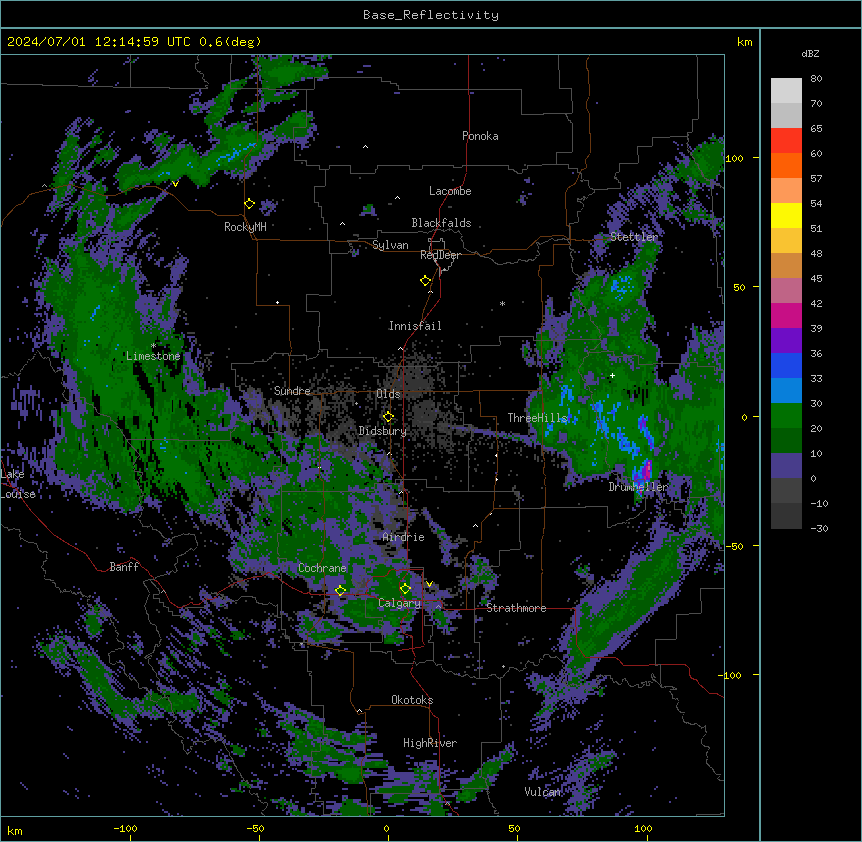
Task: Click the Limestone label
Action: pyautogui.click(x=153, y=356)
